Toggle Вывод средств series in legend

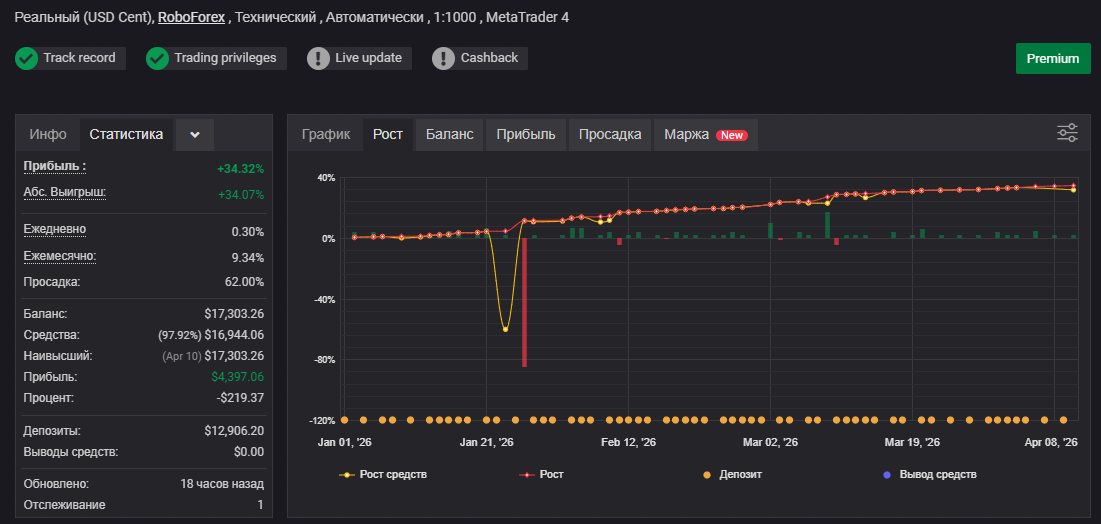coord(929,475)
